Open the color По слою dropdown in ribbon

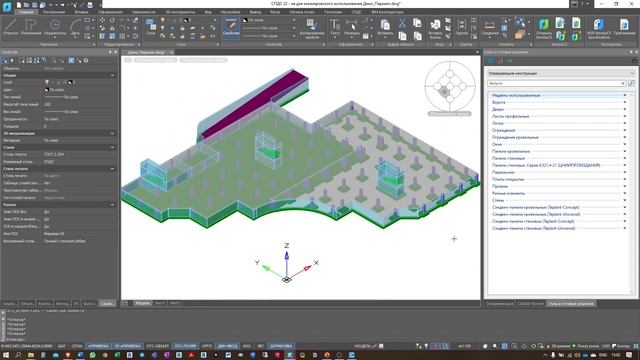[269, 20]
